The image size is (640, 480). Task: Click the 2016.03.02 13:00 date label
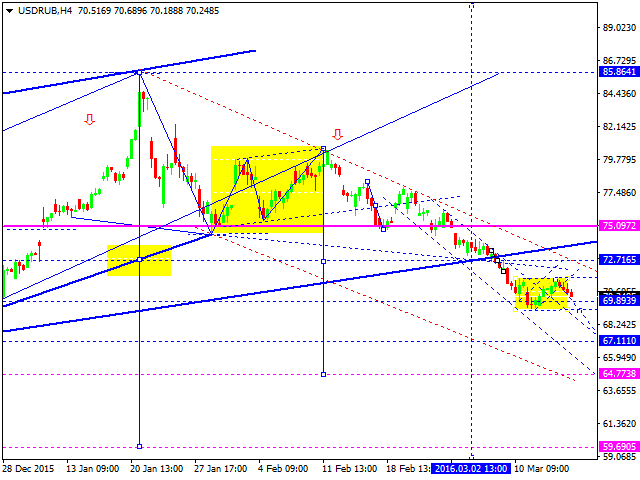coord(471,468)
